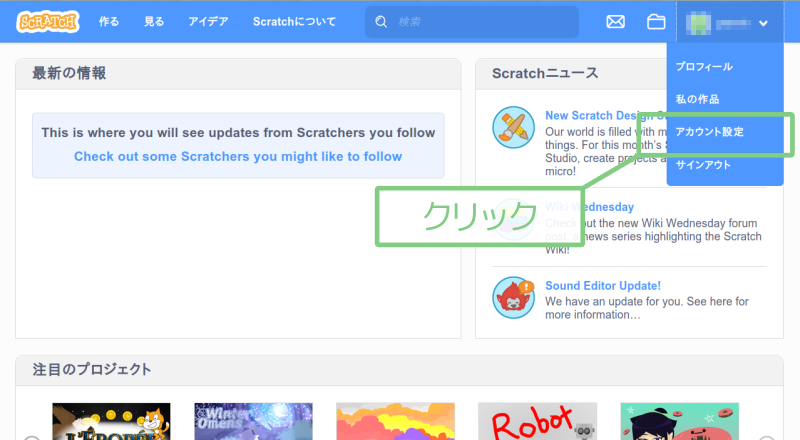
Task: Open green-haired character project thumbnail
Action: click(680, 421)
